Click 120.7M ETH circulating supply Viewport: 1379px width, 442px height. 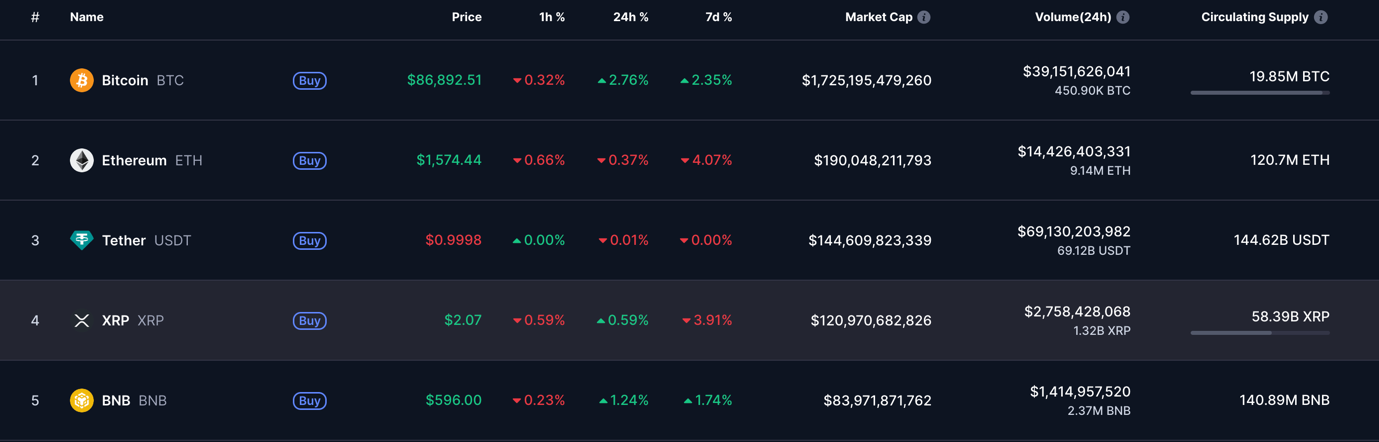pyautogui.click(x=1290, y=160)
